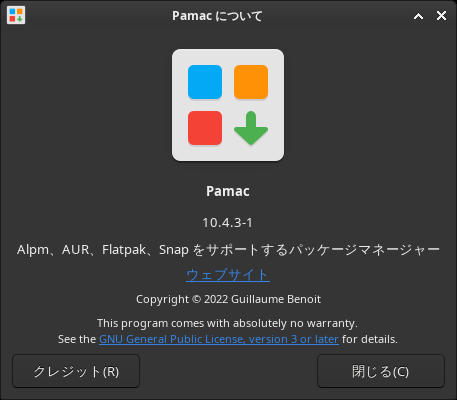Dismiss the dialog with 閉じる(C) button
Screen dimensions: 457x400
[x=381, y=371]
